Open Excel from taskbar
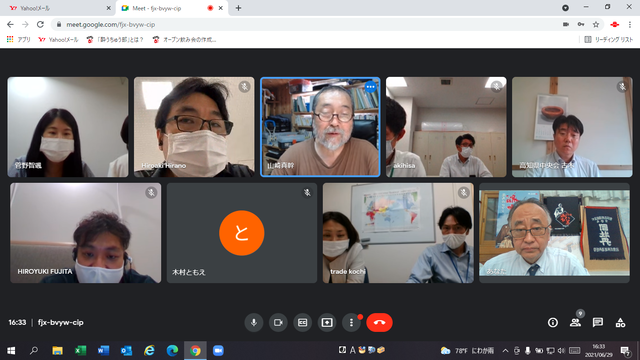The height and width of the screenshot is (360, 640). (x=80, y=351)
